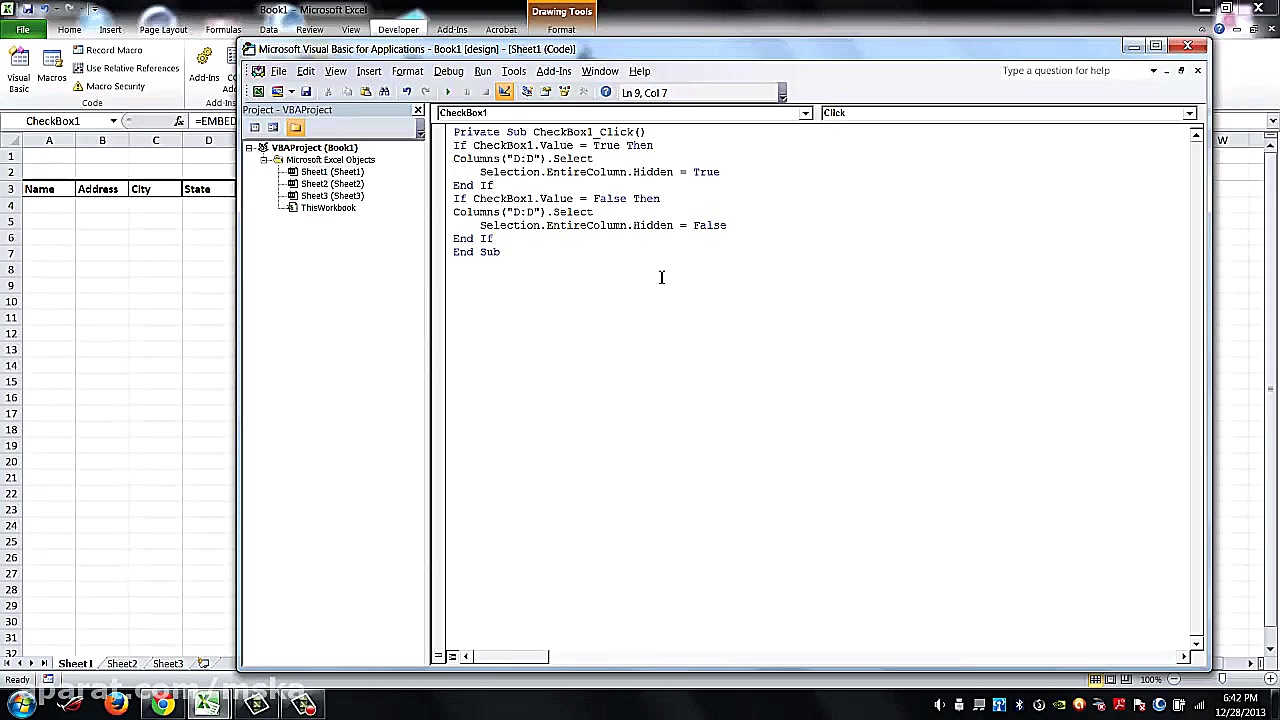Open the Toolbox toolbar icon

tap(584, 92)
